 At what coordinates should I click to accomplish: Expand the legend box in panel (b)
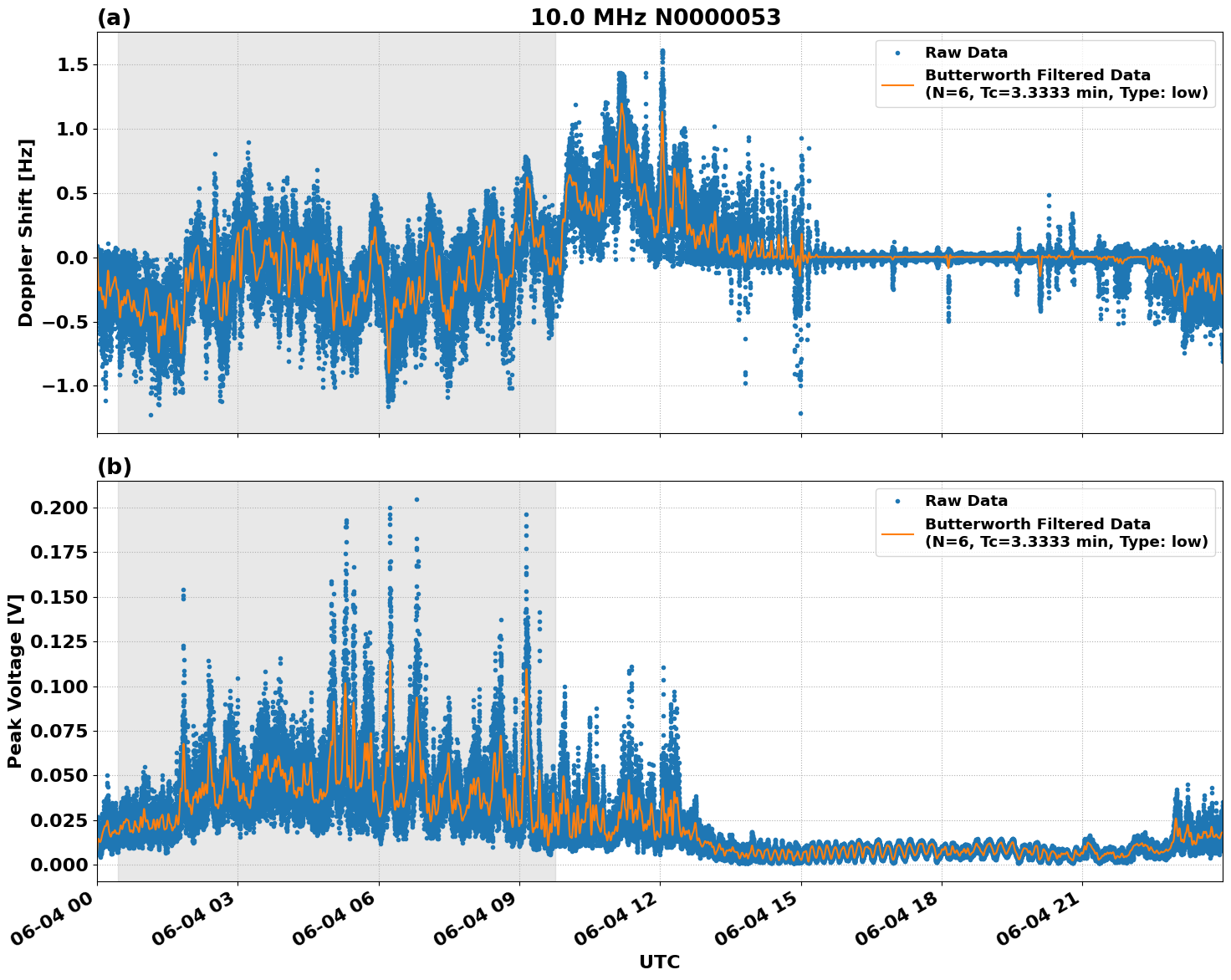[1045, 523]
